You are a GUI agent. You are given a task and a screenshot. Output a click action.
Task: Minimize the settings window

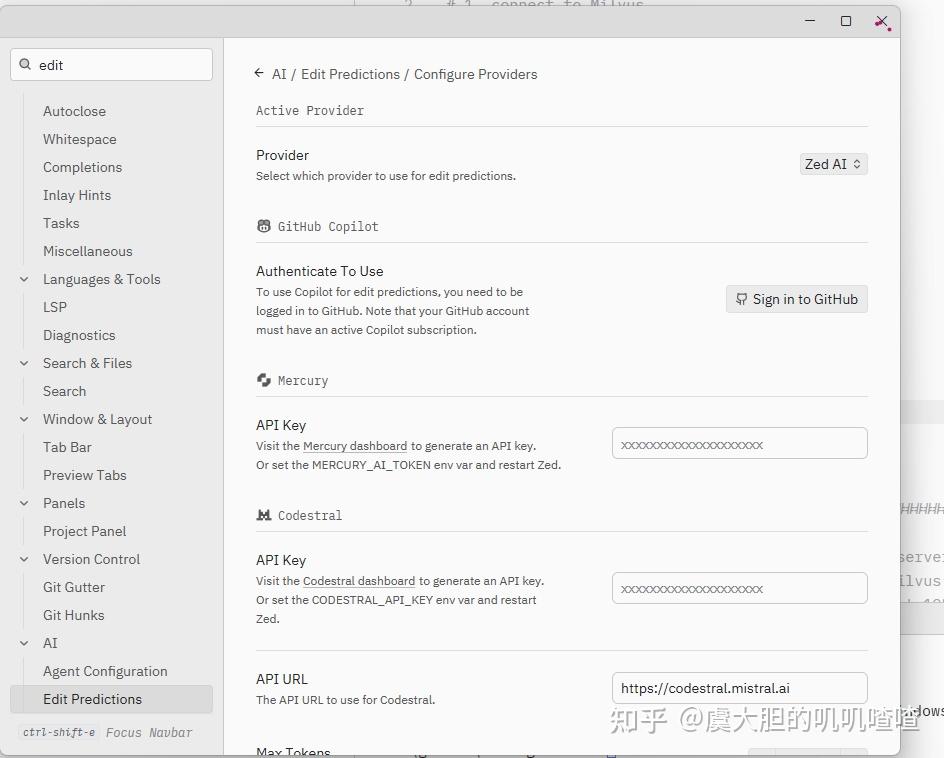click(x=810, y=22)
